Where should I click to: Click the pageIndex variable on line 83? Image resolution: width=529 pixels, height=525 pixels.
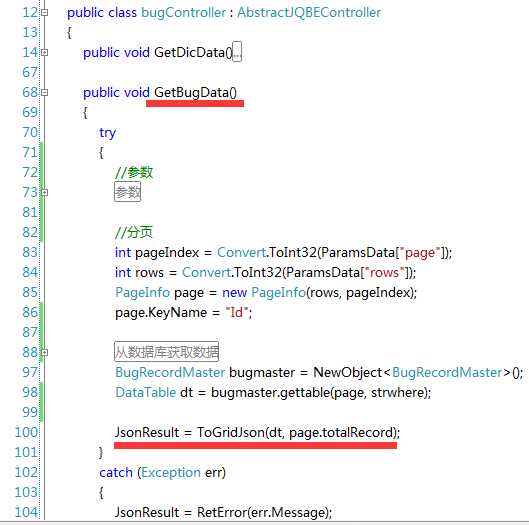167,253
